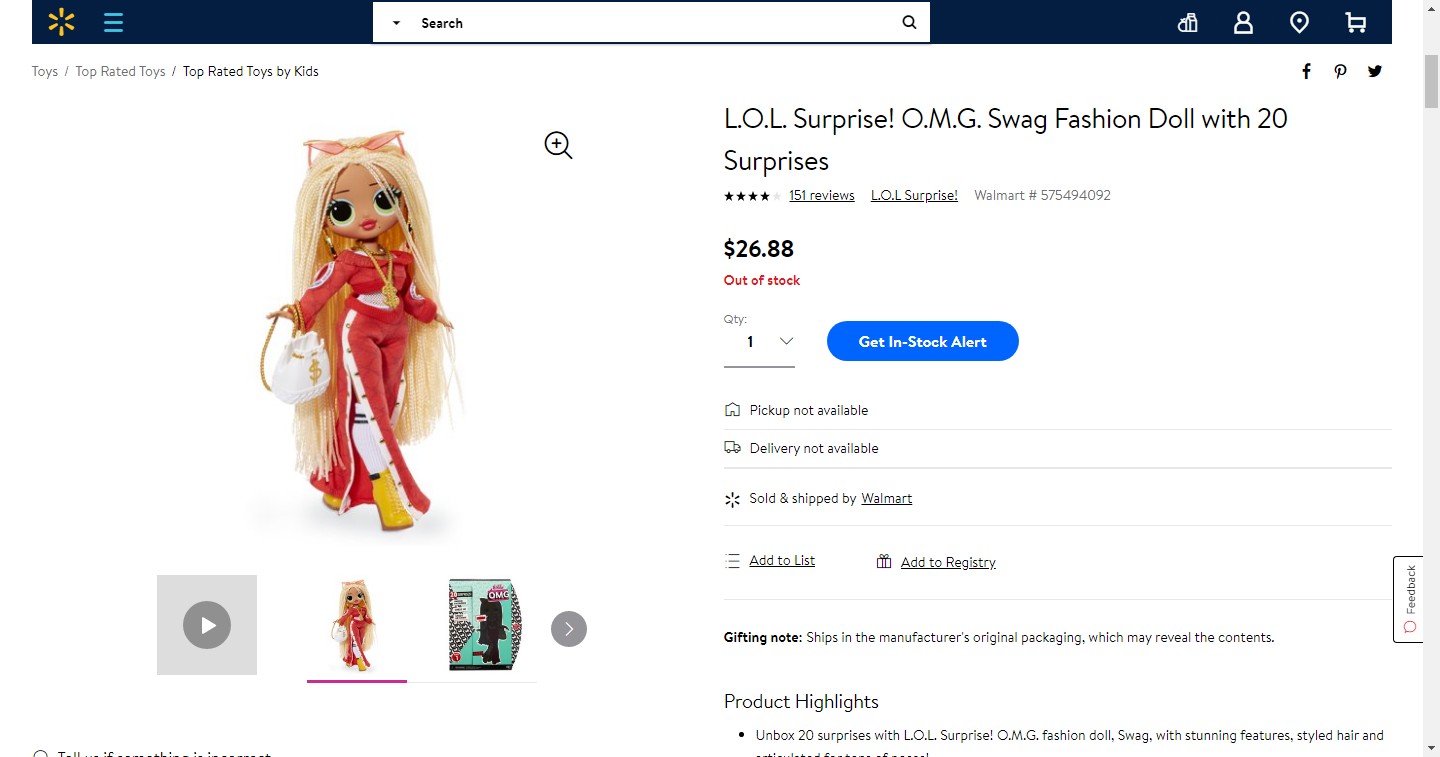Click Get In-Stock Alert button
This screenshot has height=757, width=1440.
pos(922,342)
